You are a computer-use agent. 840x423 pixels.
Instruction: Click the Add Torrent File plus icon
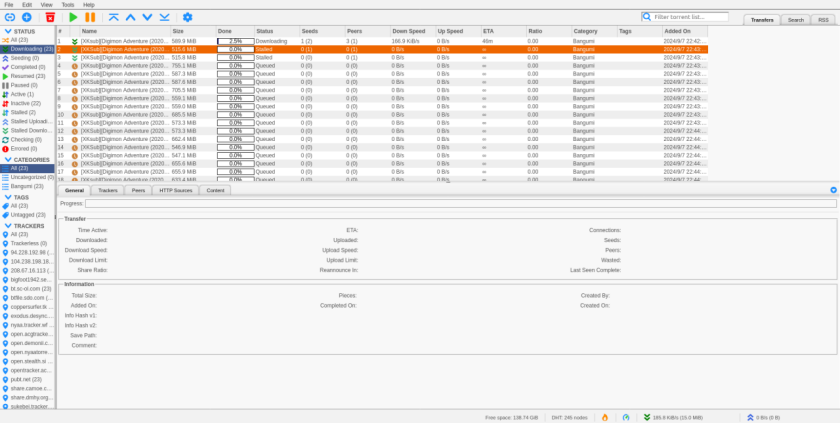pyautogui.click(x=26, y=18)
